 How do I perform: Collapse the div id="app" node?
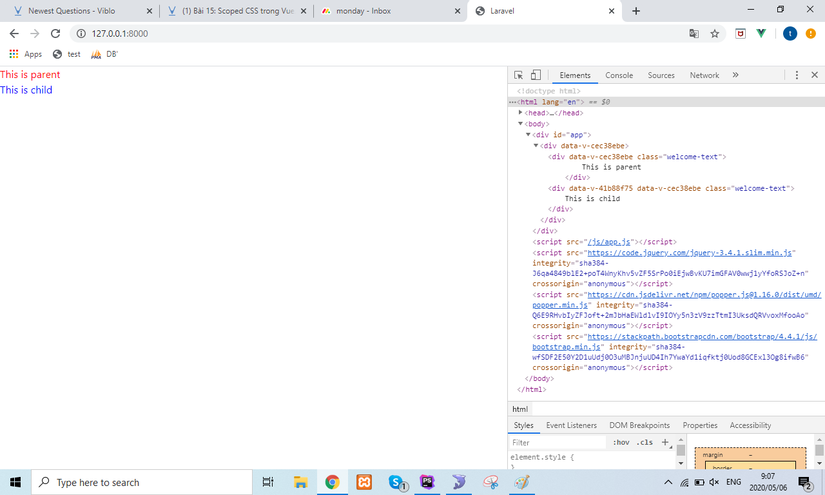[x=528, y=135]
